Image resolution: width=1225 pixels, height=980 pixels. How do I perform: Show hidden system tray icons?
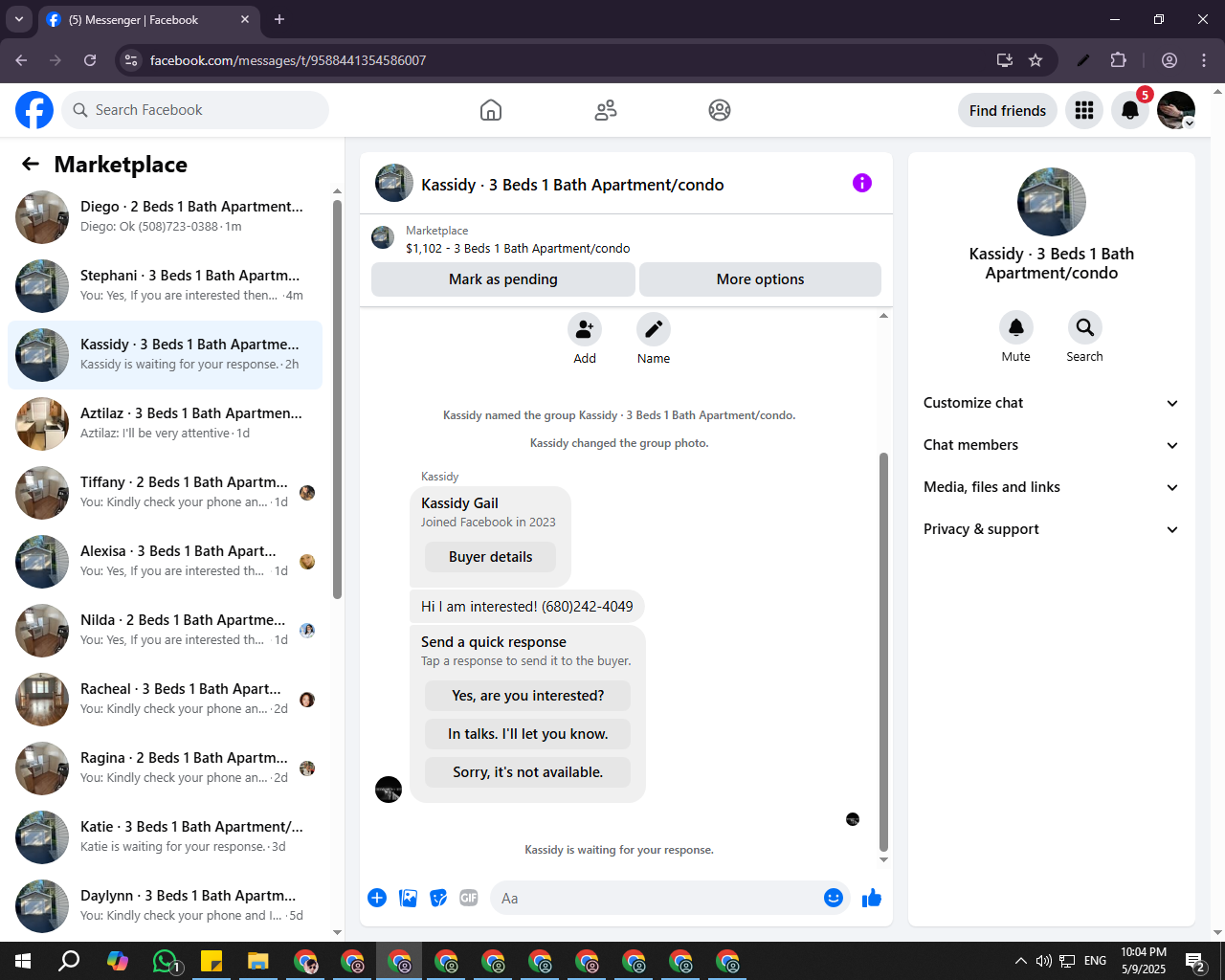1020,961
